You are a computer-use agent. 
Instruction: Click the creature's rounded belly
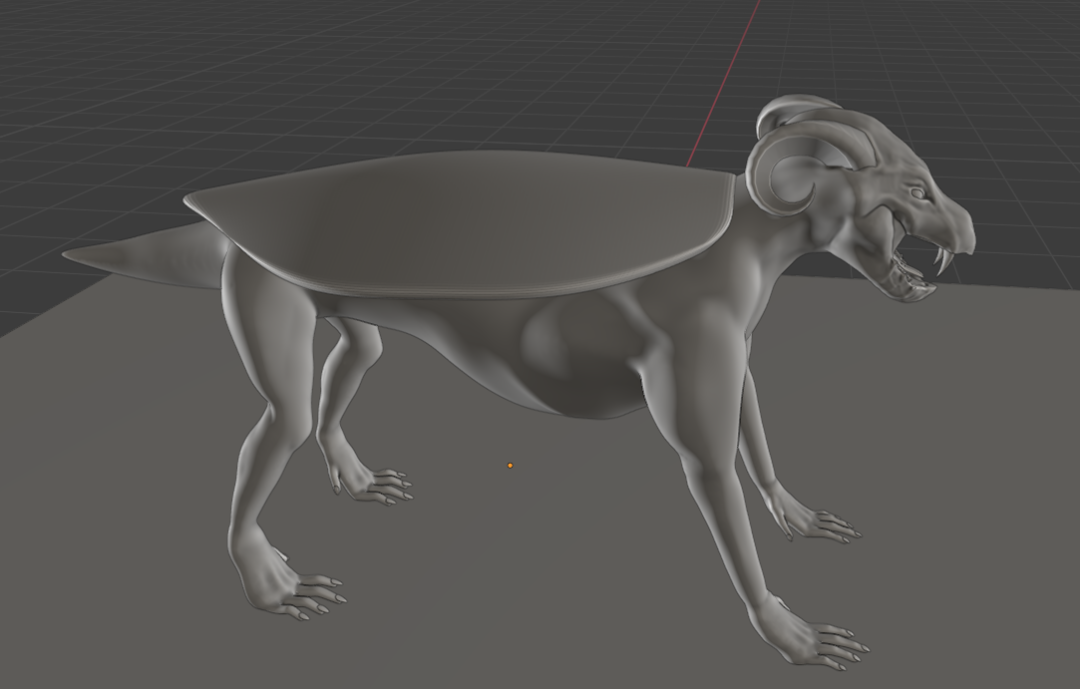pyautogui.click(x=585, y=358)
